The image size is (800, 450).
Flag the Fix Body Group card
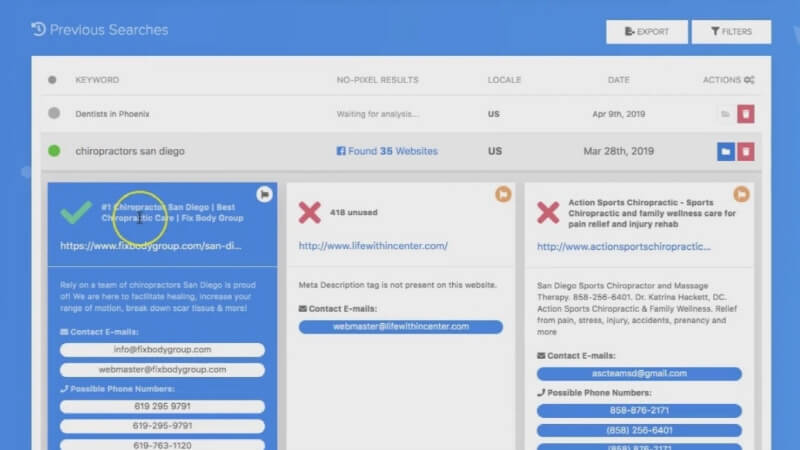coord(264,194)
